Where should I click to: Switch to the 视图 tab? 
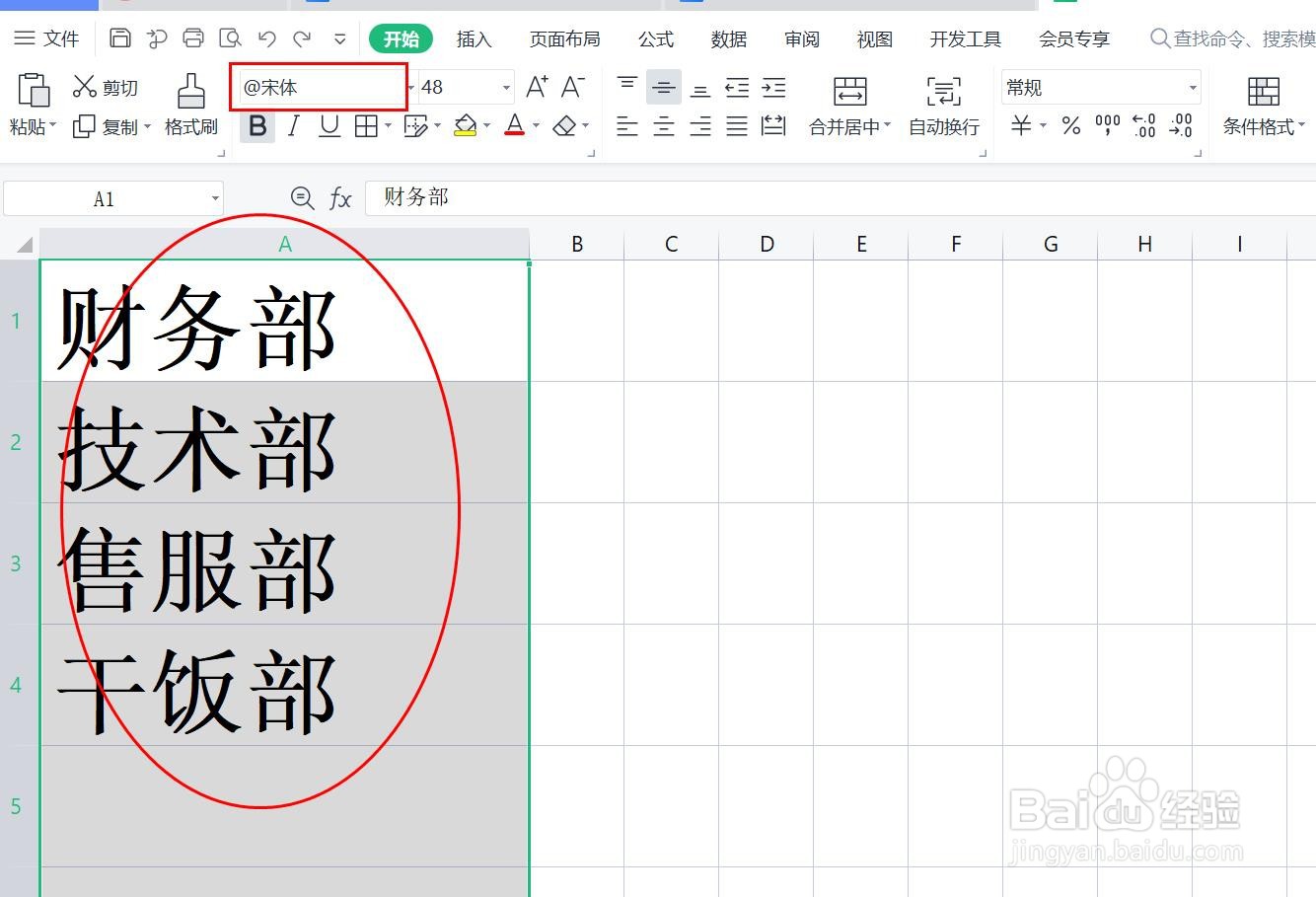[x=874, y=38]
